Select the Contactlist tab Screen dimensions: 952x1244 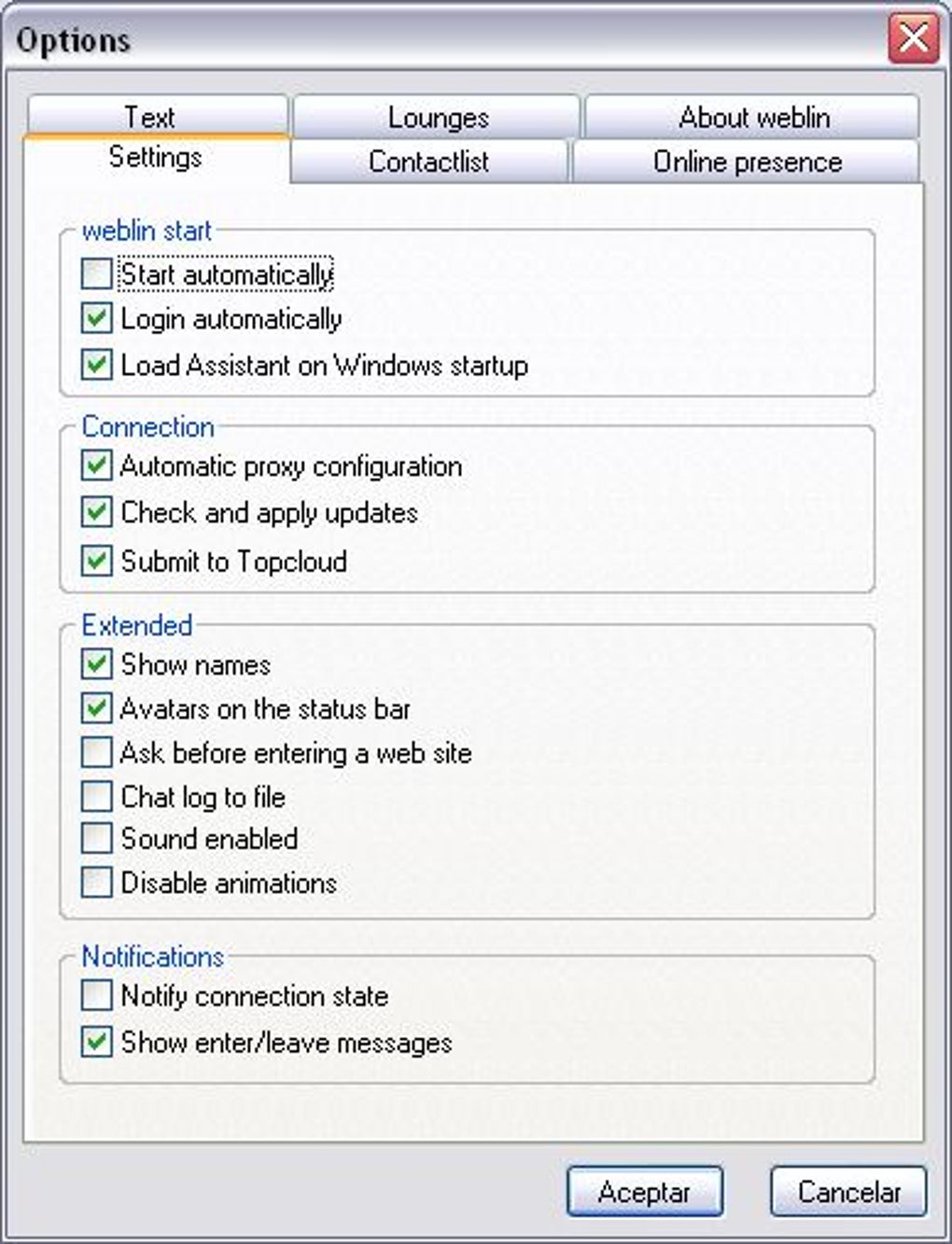click(x=428, y=161)
